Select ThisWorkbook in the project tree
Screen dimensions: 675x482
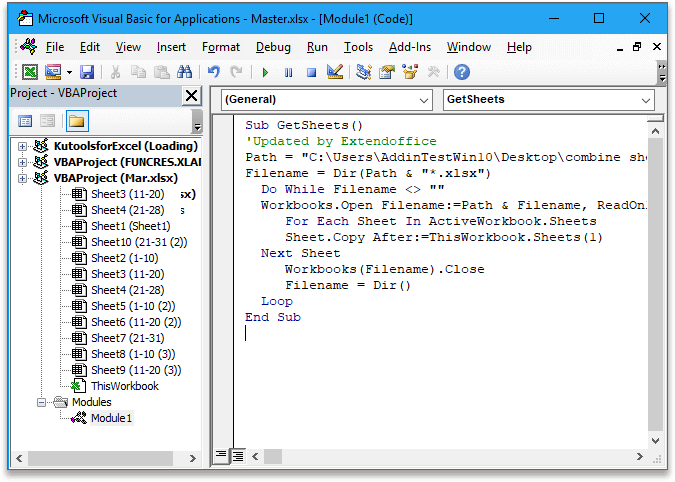pyautogui.click(x=125, y=386)
